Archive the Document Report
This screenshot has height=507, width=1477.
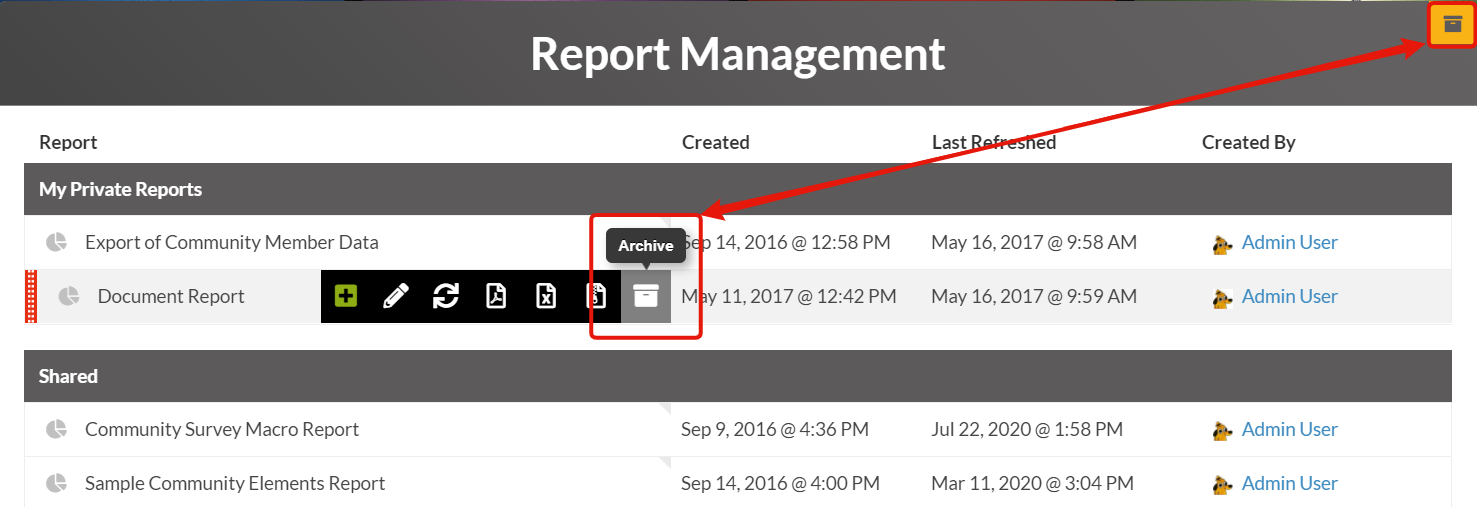[x=646, y=296]
